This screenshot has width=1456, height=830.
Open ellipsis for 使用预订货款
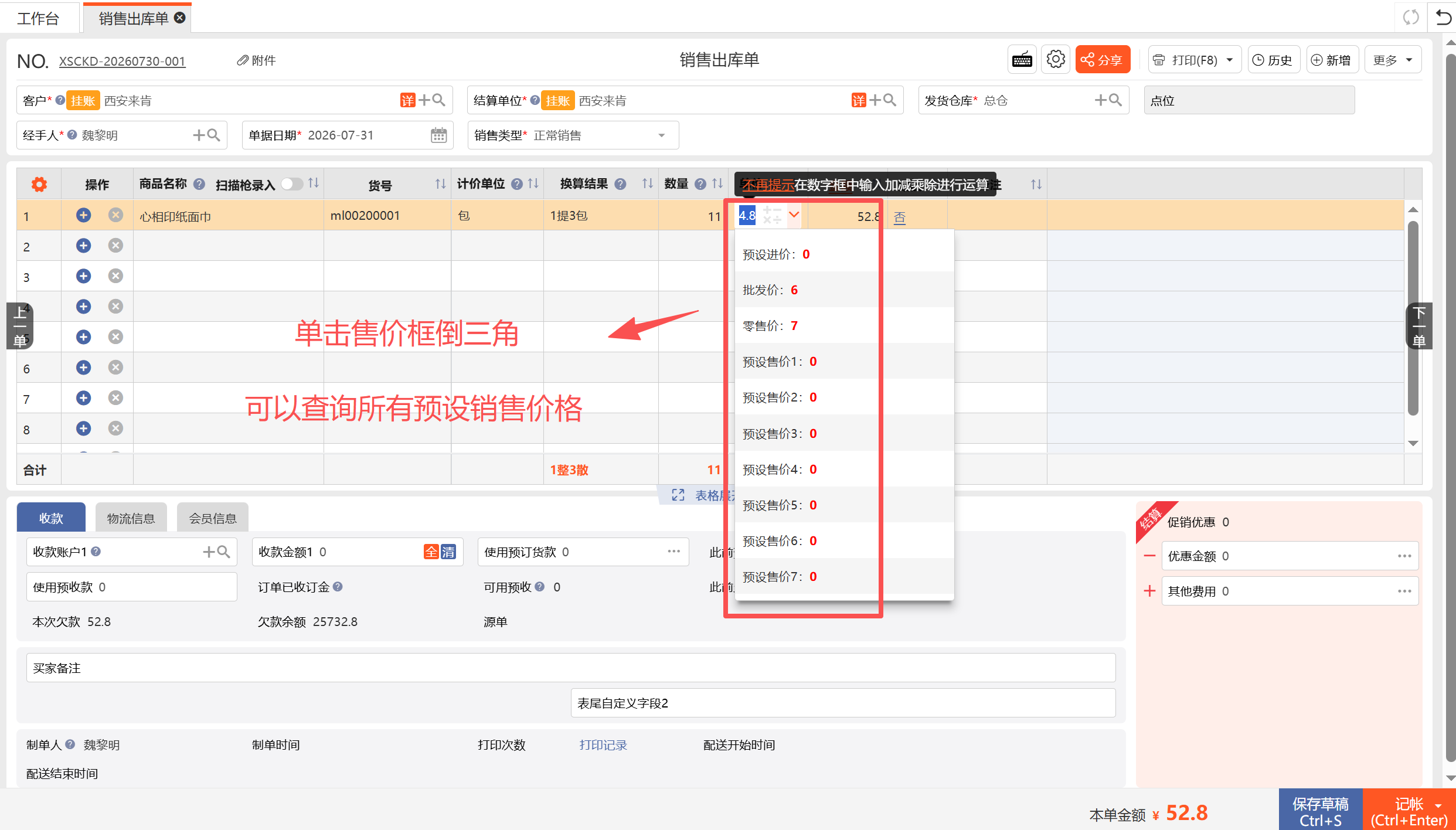673,552
